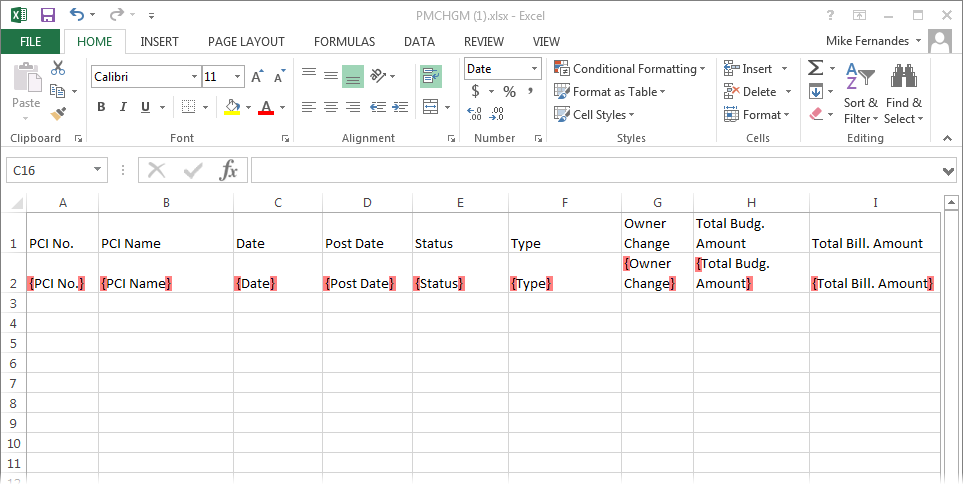Click the Percent Style icon
Image resolution: width=963 pixels, height=485 pixels.
coord(509,92)
